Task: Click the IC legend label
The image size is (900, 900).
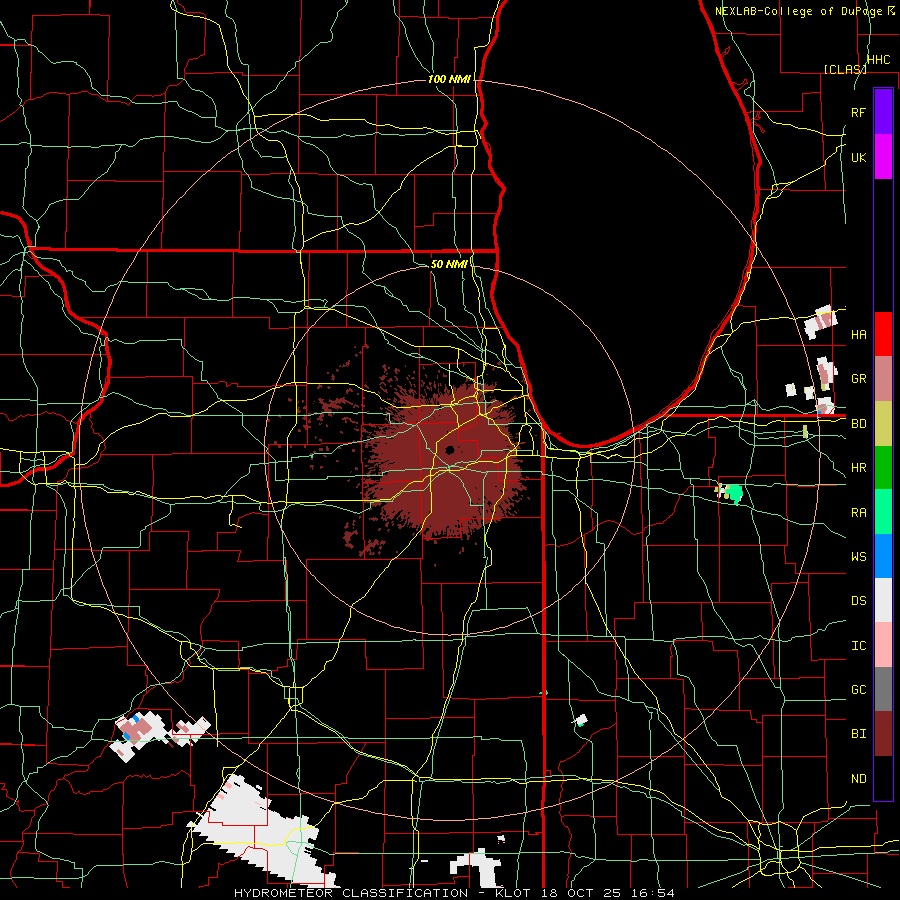Action: (x=859, y=646)
